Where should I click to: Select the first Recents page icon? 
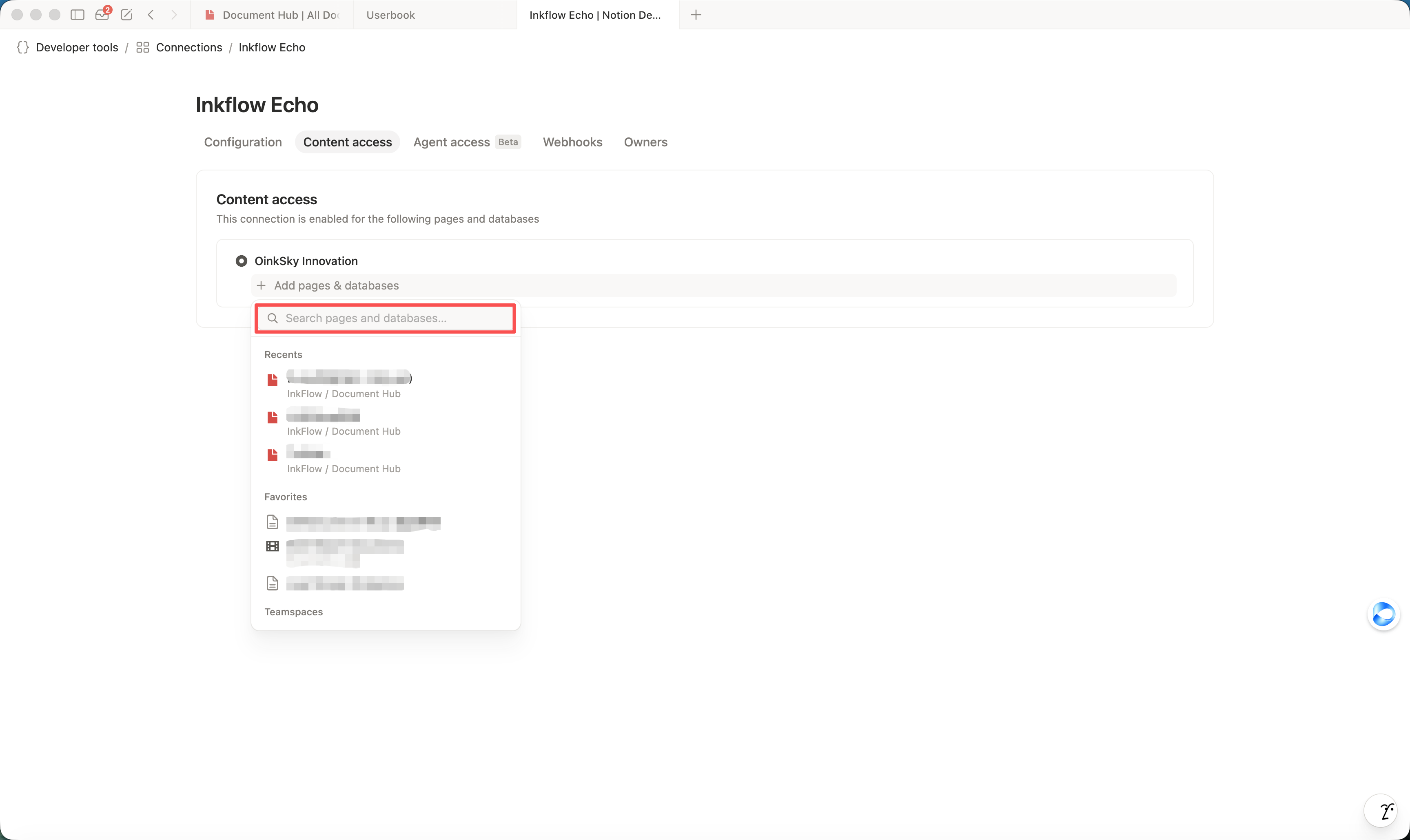click(x=273, y=379)
